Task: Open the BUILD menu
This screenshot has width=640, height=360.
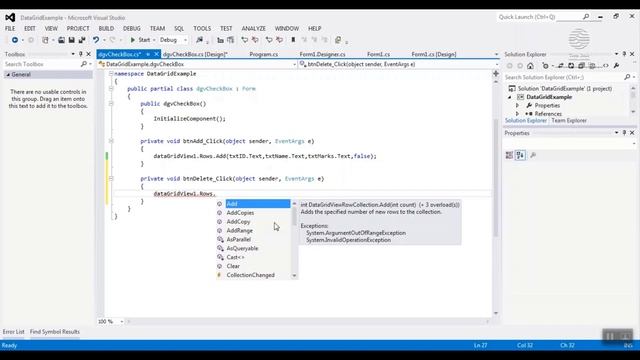Action: coord(106,29)
